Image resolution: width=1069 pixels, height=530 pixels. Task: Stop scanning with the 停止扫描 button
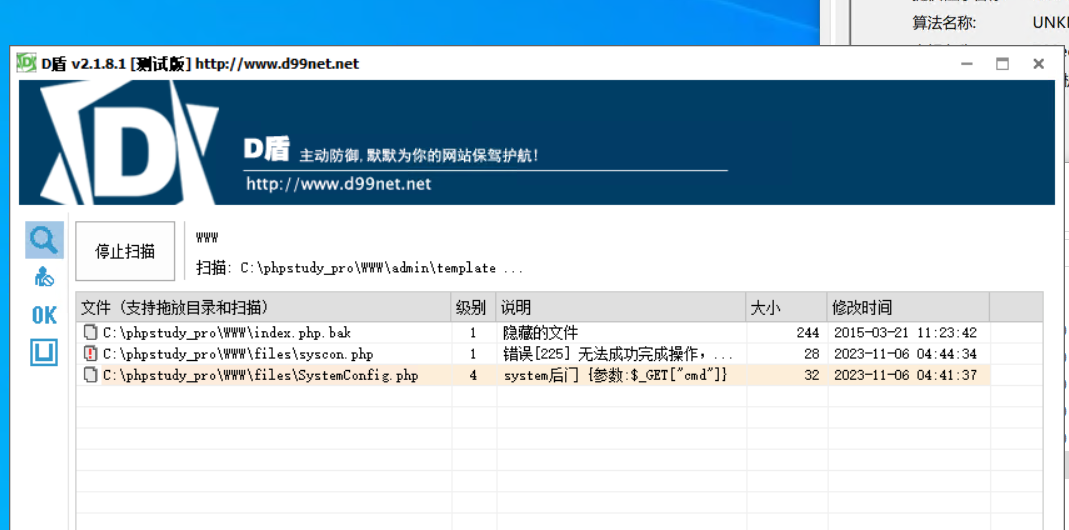125,251
